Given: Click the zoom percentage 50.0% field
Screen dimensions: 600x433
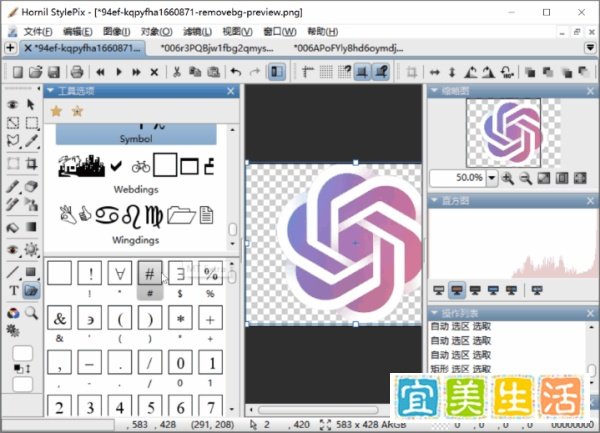Looking at the screenshot, I should point(458,178).
